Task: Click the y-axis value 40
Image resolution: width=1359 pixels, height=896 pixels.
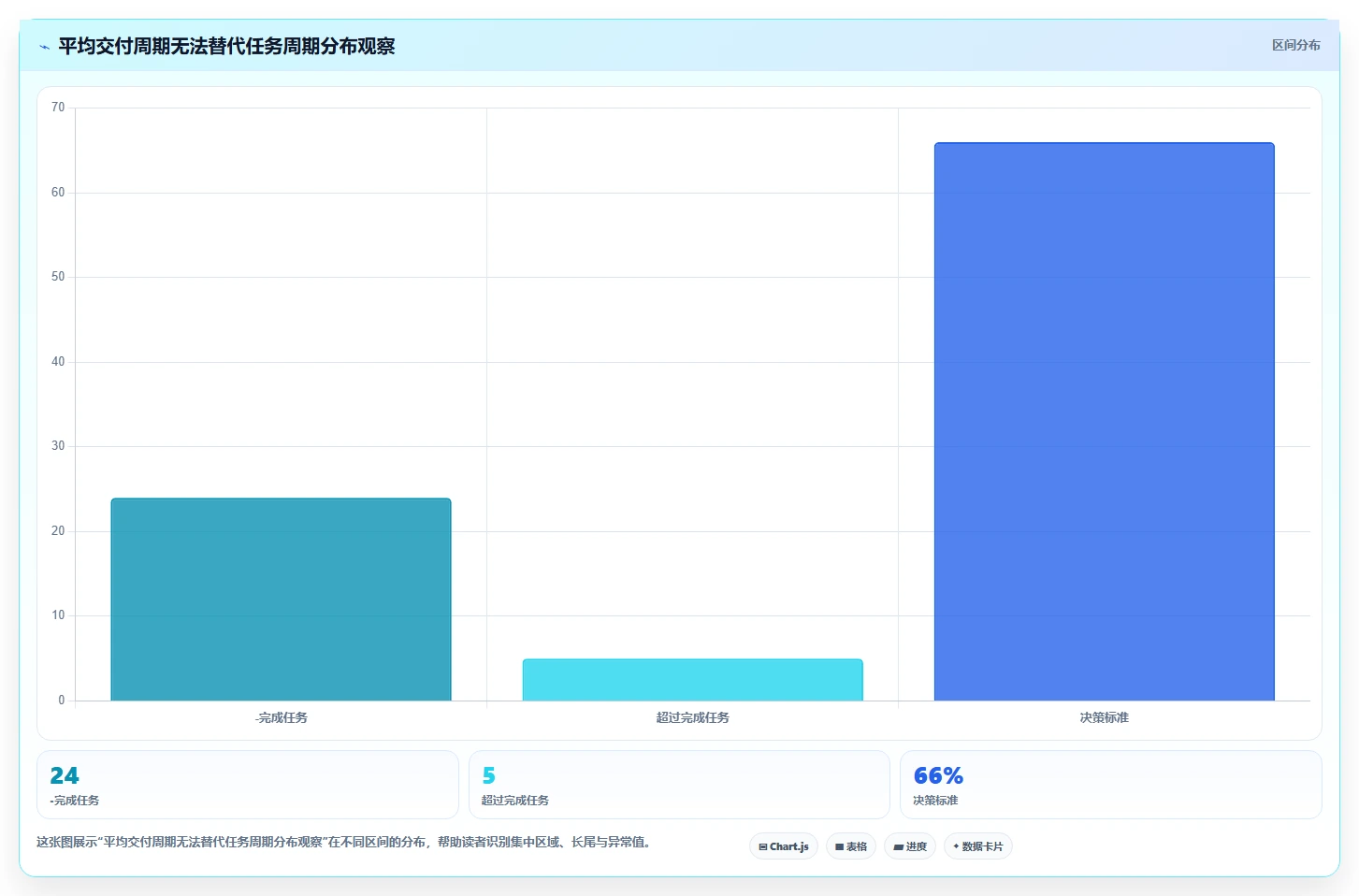Action: tap(58, 362)
